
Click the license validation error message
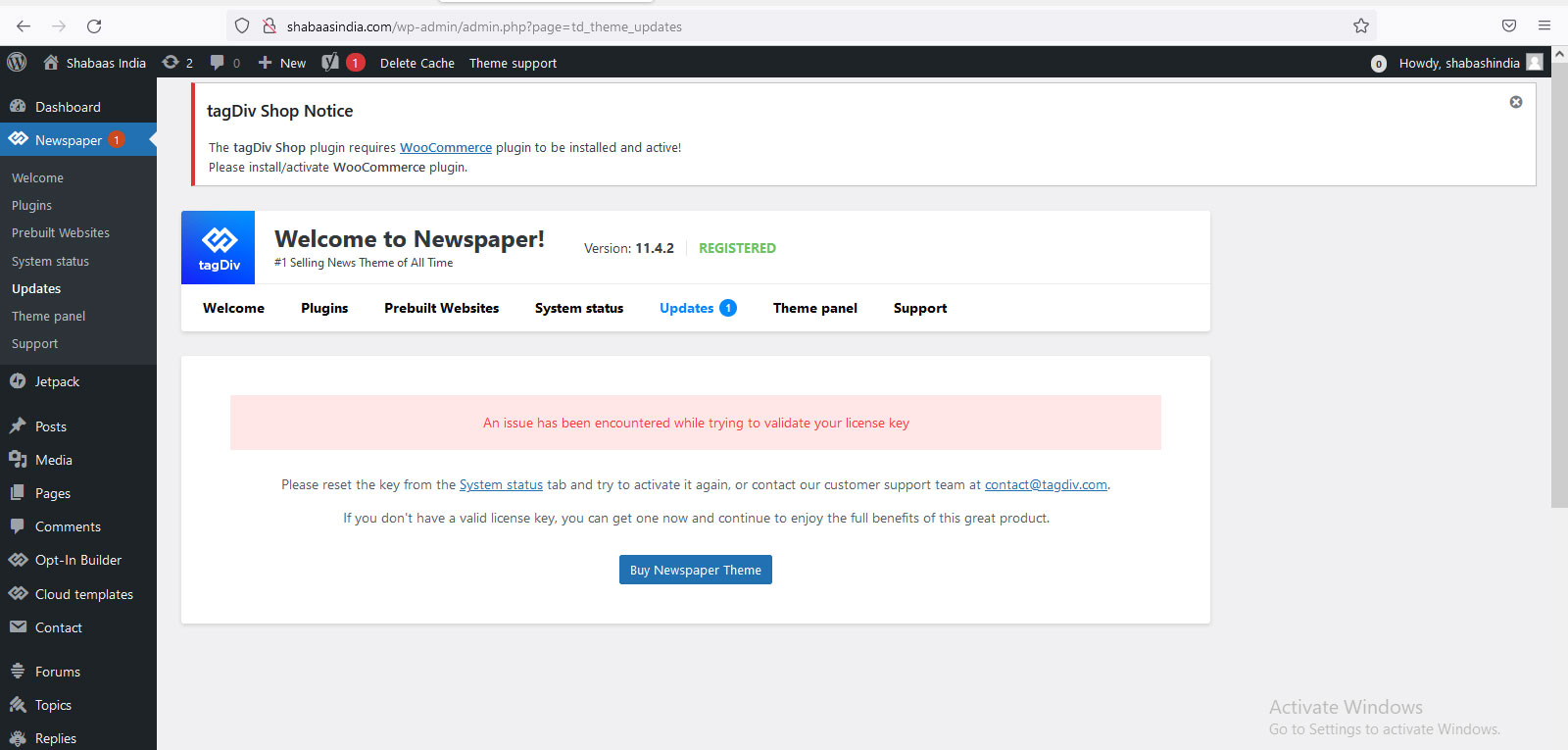tap(696, 423)
